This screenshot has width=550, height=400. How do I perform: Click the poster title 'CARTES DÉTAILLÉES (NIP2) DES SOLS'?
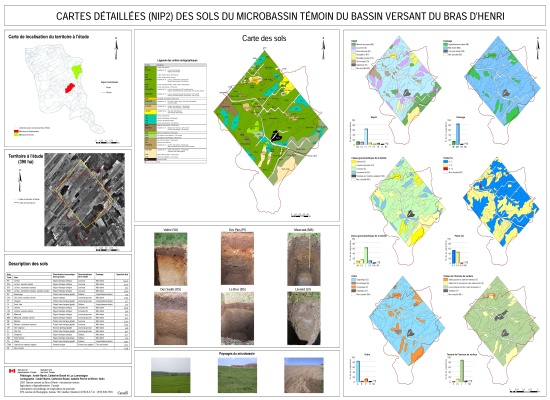(280, 16)
